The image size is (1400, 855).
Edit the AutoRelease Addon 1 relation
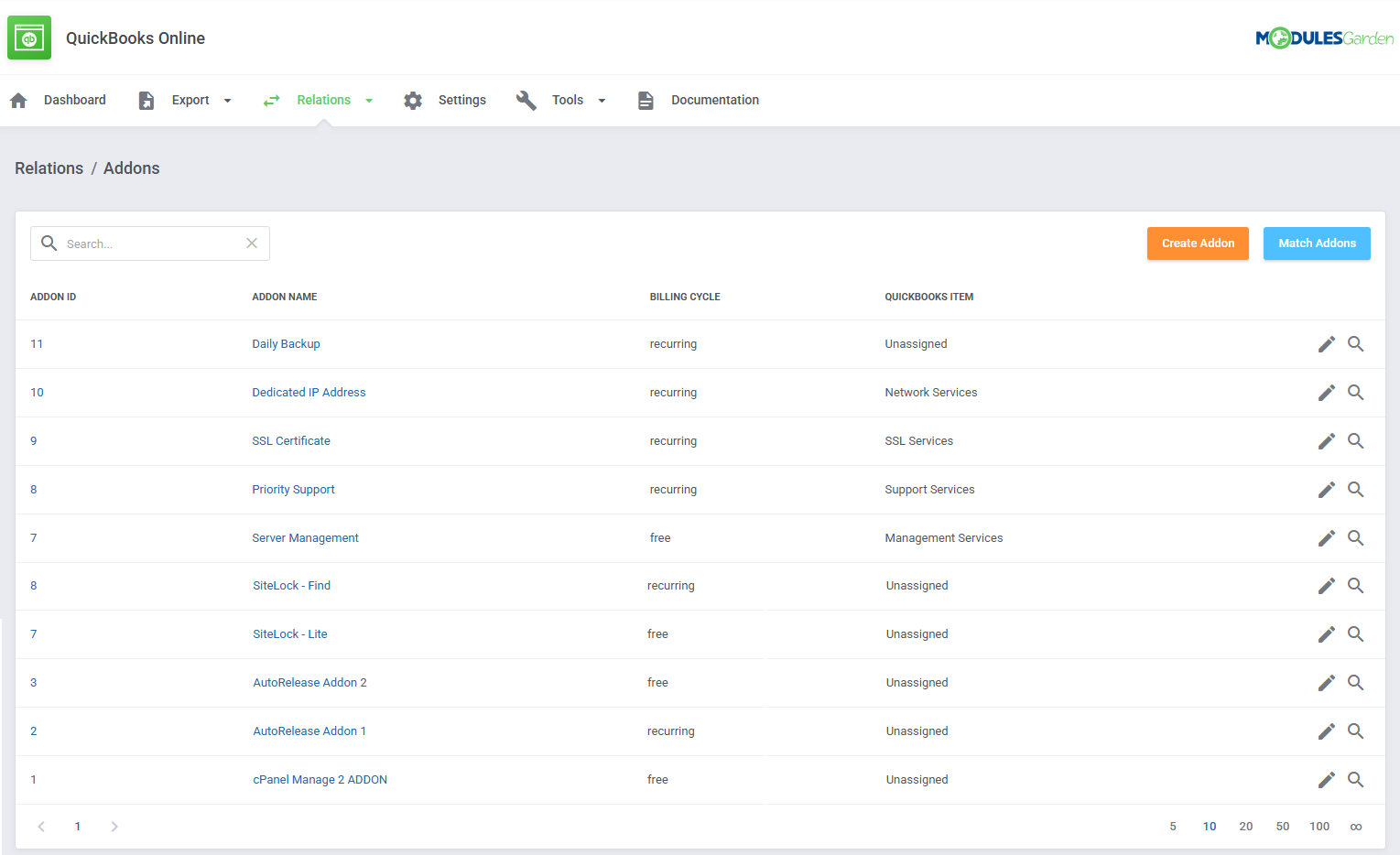1326,731
